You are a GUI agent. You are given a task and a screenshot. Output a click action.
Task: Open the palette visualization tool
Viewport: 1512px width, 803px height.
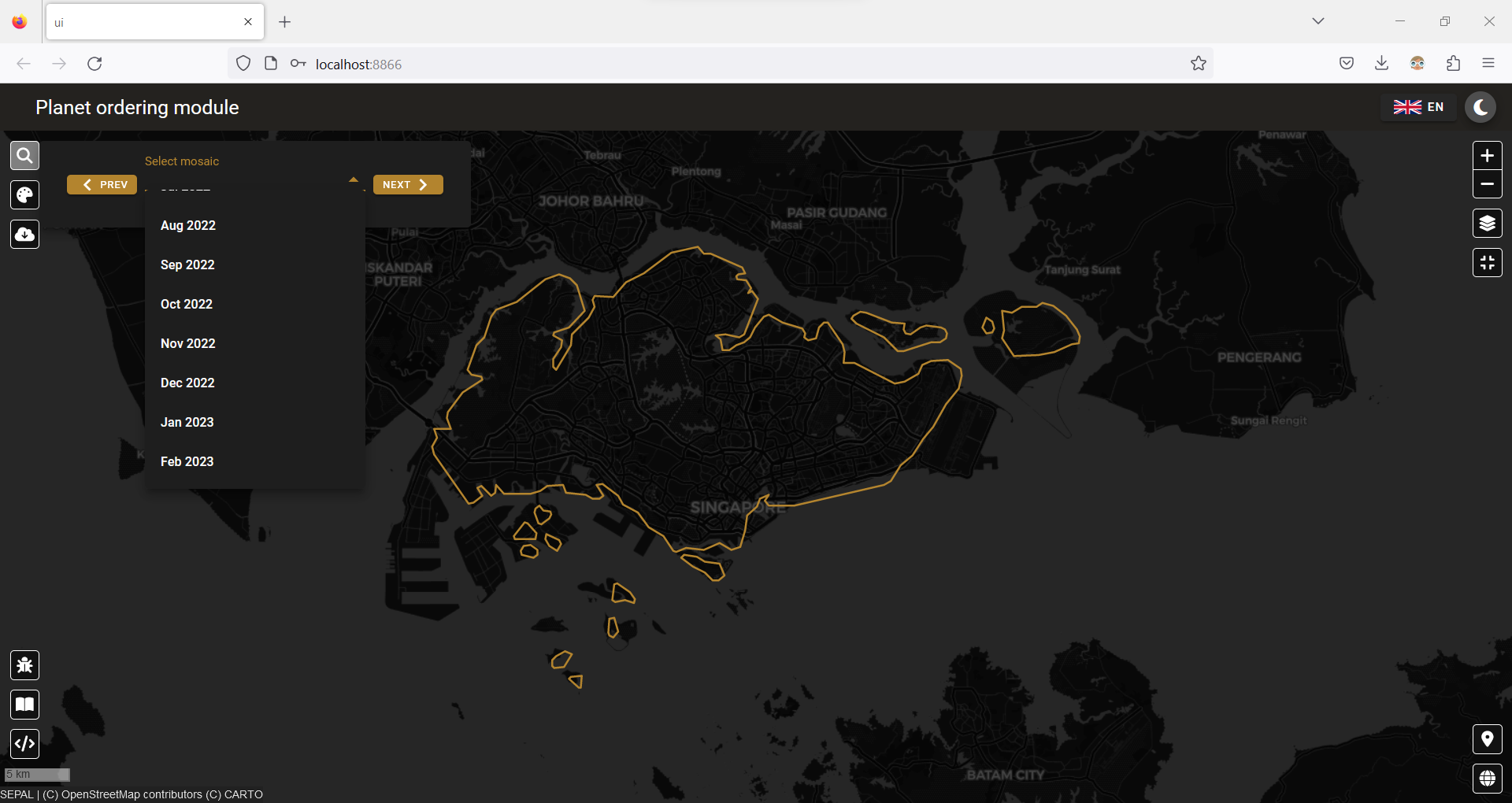[24, 195]
